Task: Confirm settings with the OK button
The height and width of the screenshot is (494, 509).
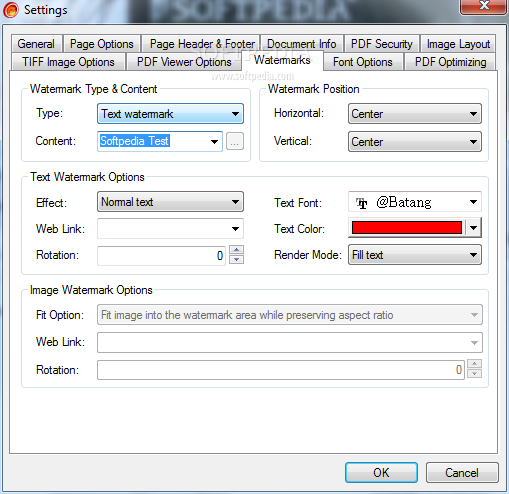Action: 381,473
